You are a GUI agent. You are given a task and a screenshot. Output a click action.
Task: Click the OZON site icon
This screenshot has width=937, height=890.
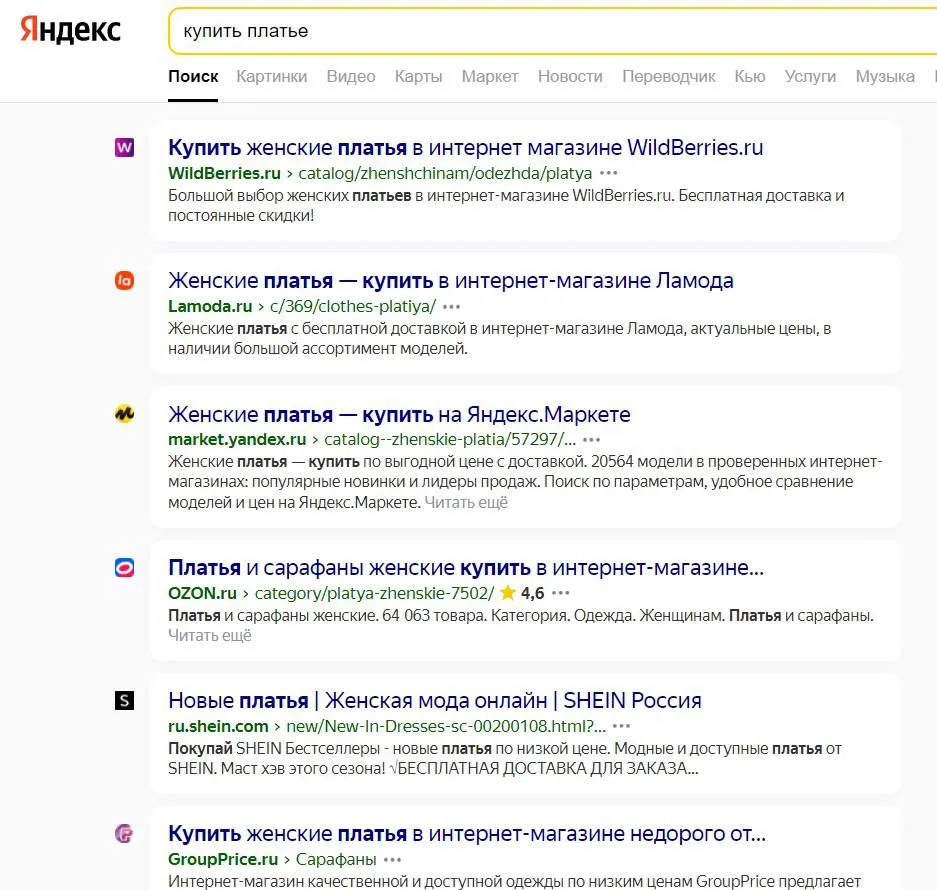[x=124, y=567]
